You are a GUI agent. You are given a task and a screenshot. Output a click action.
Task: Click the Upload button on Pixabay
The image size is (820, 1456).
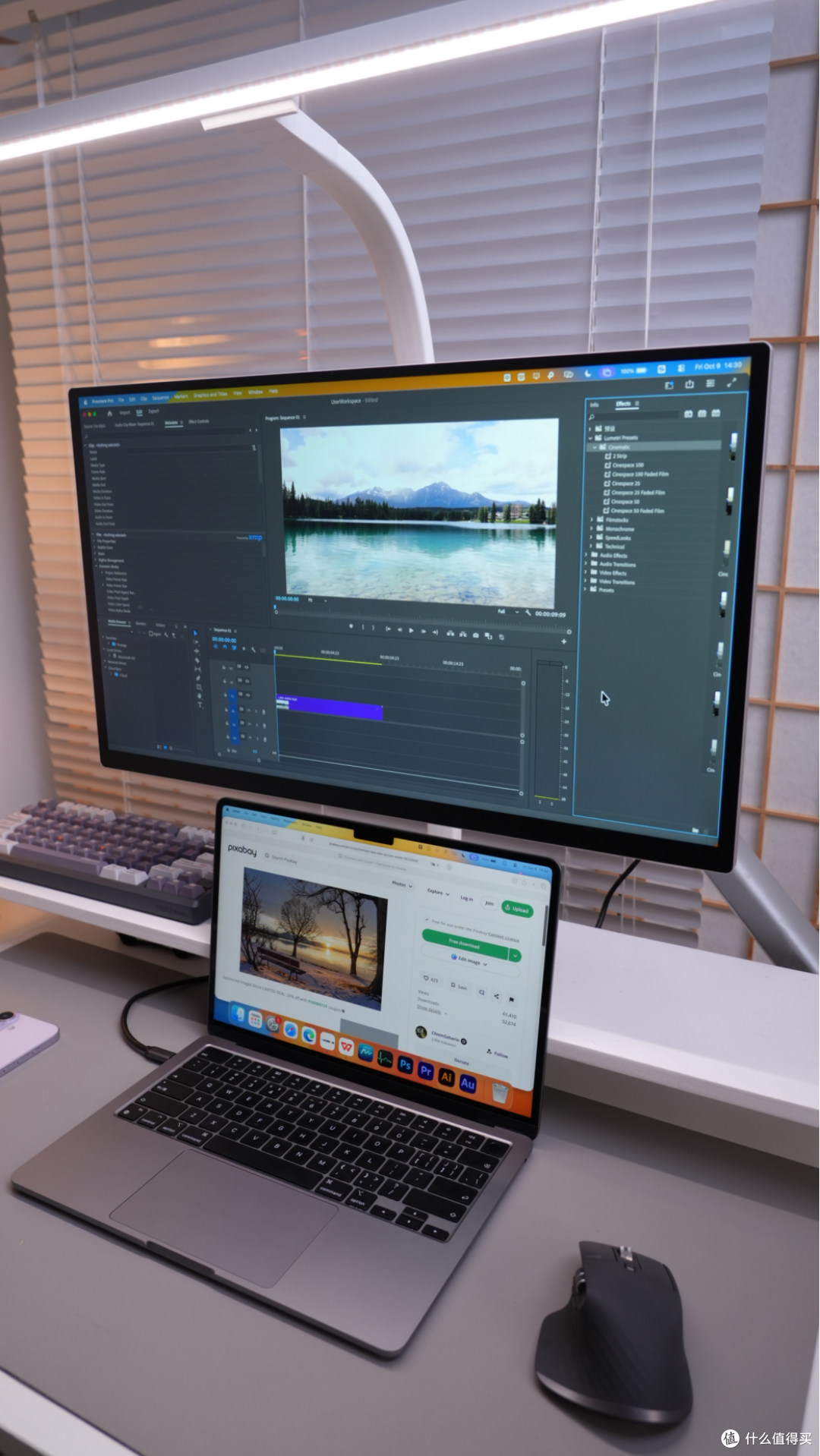(x=517, y=909)
